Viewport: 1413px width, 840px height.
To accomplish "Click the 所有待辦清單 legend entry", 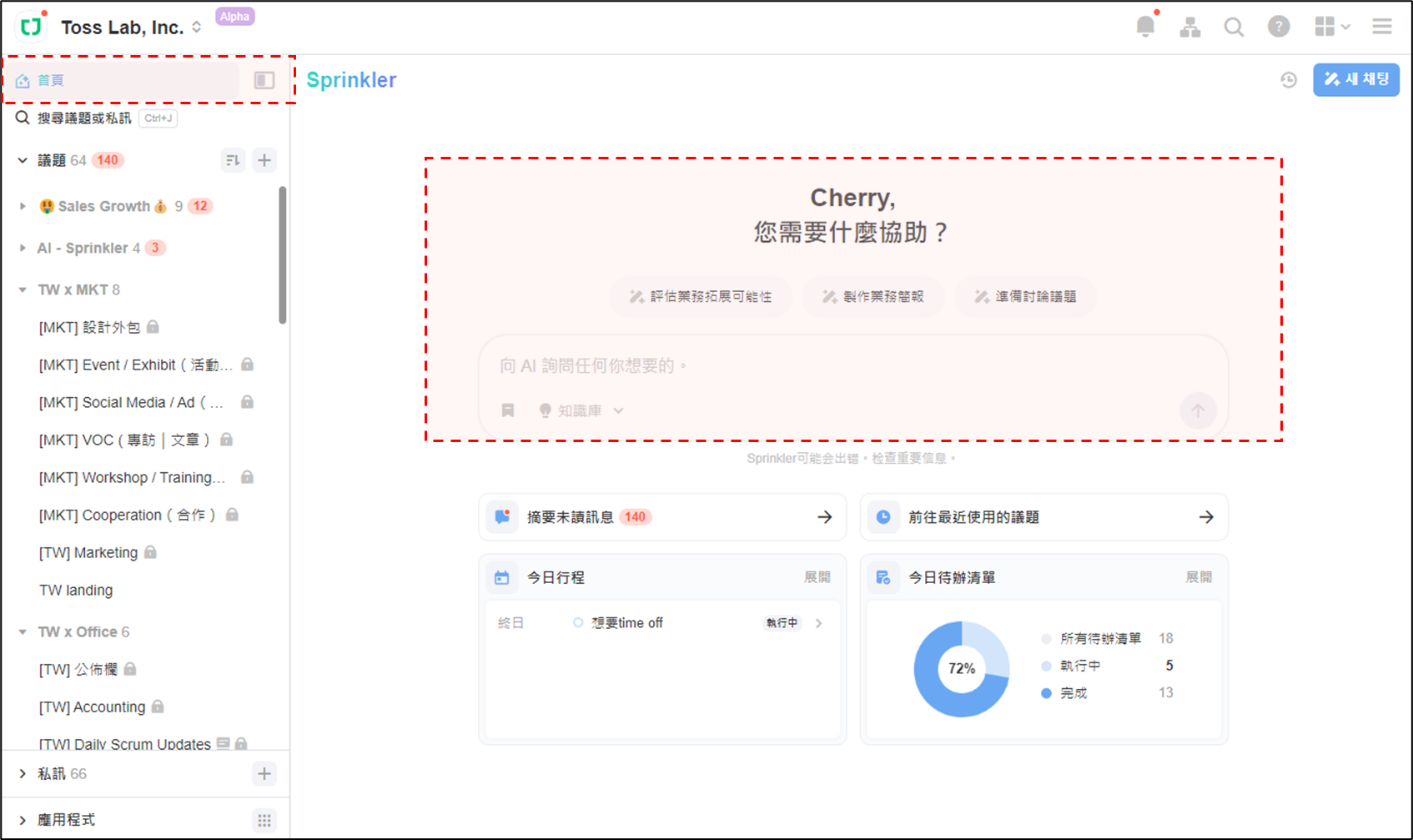I will [x=1108, y=638].
